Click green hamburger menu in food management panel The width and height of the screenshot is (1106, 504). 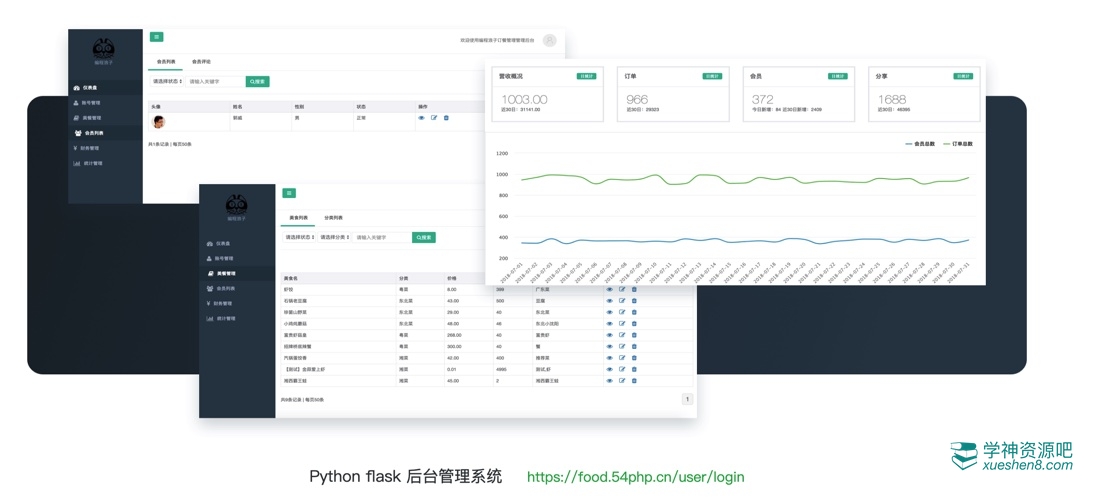(x=289, y=193)
